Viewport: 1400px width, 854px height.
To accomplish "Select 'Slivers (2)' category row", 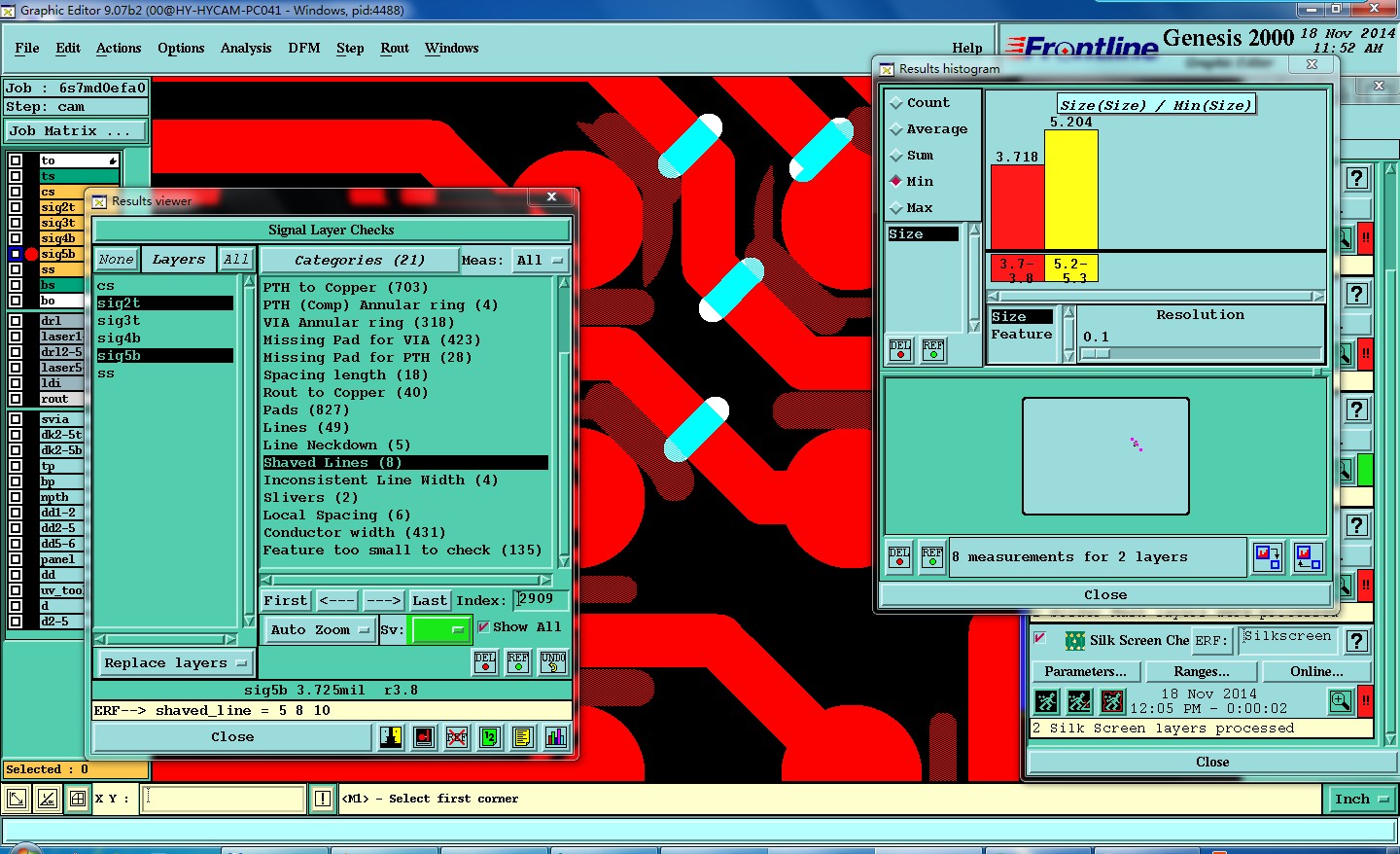I will coord(406,498).
